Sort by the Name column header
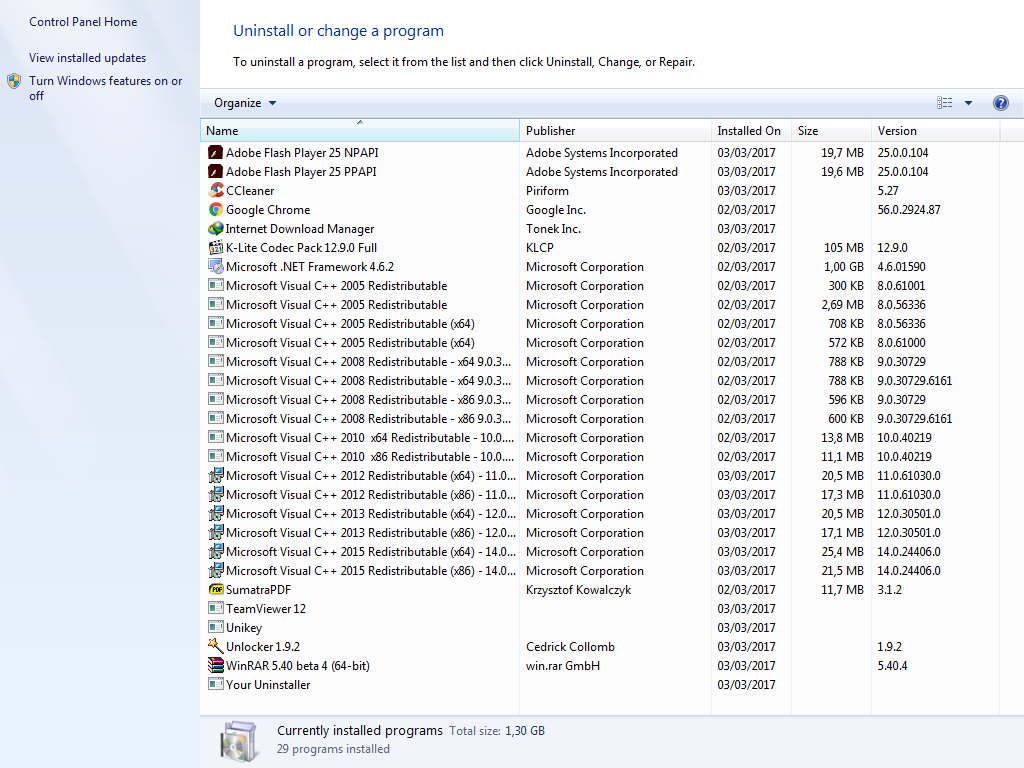The width and height of the screenshot is (1024, 768). pos(359,131)
